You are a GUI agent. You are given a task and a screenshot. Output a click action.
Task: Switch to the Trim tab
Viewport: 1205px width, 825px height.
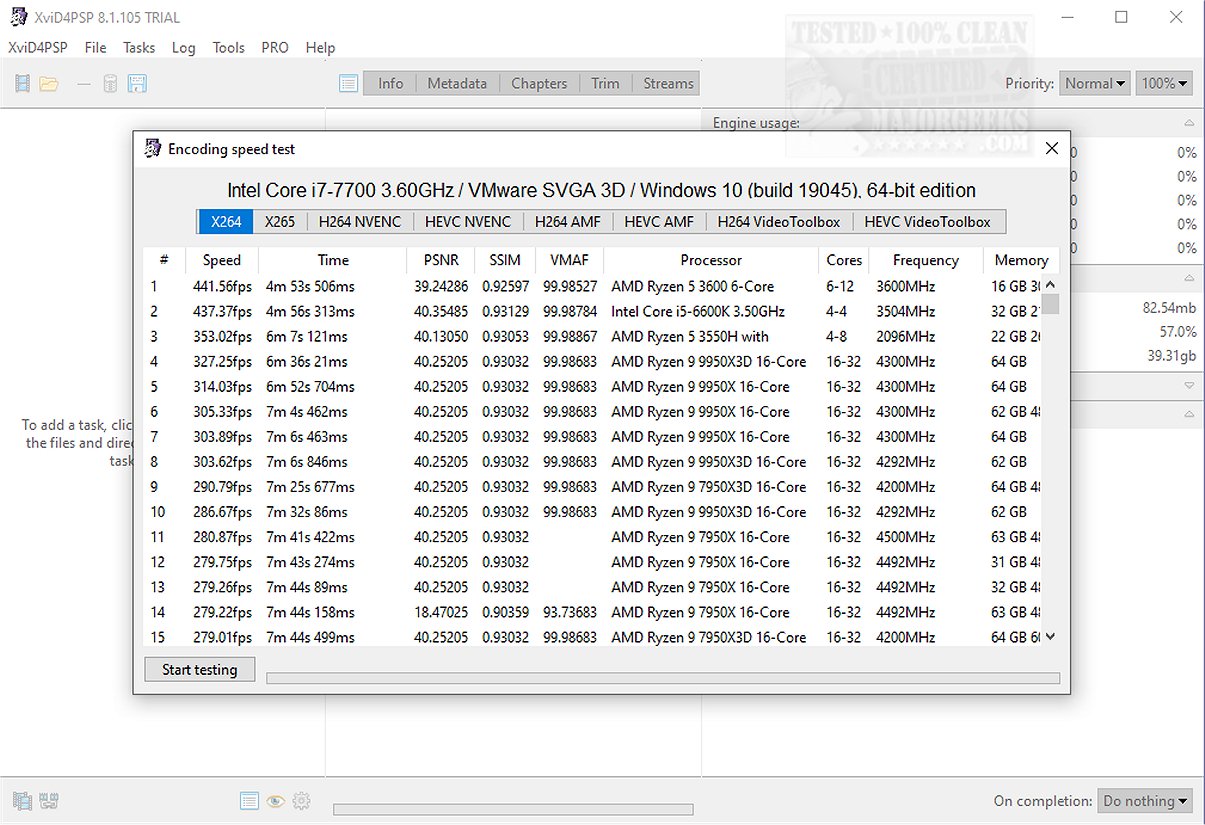click(x=605, y=84)
